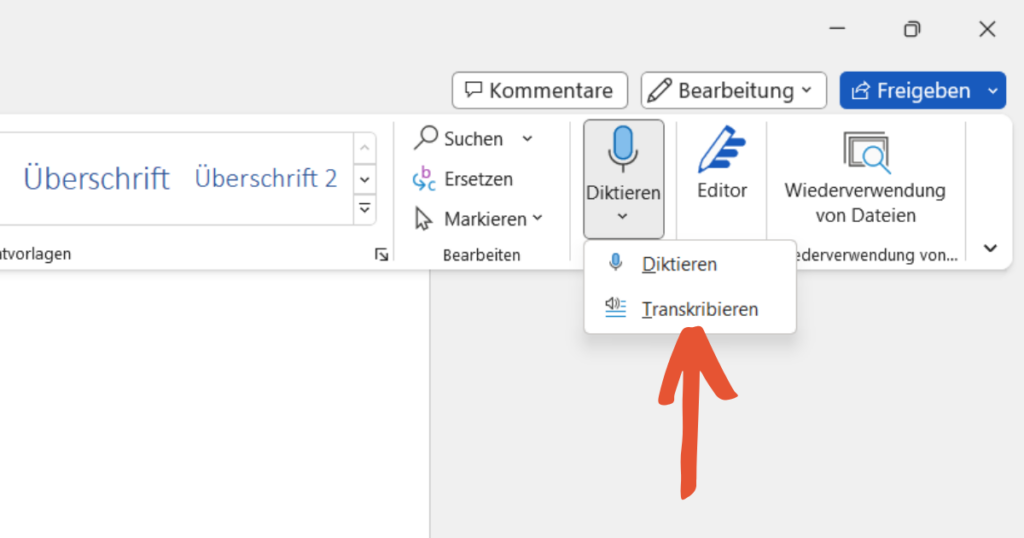
Task: Click the Ersetzen replace icon
Action: click(x=425, y=179)
